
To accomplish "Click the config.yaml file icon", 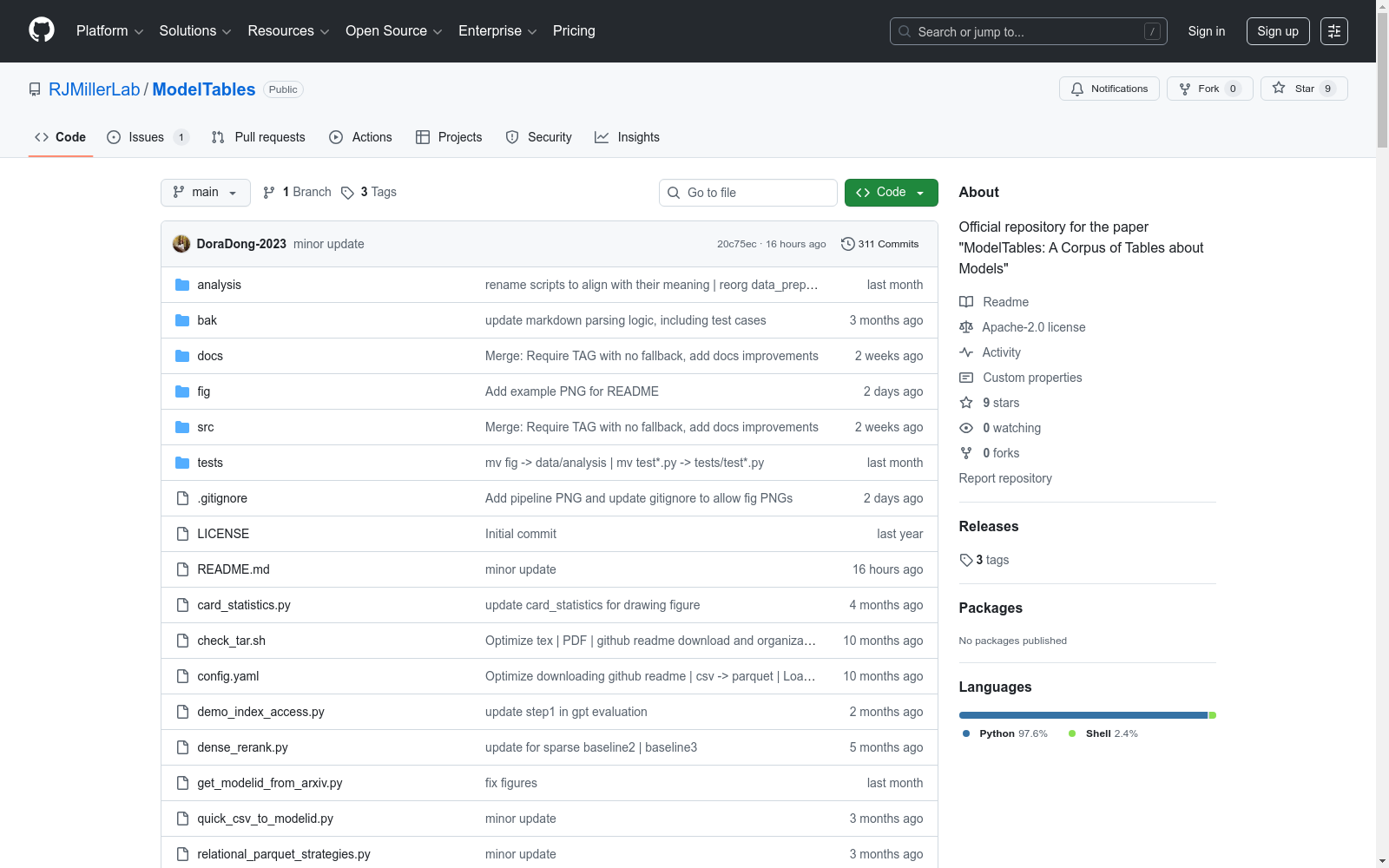I will pos(182,676).
